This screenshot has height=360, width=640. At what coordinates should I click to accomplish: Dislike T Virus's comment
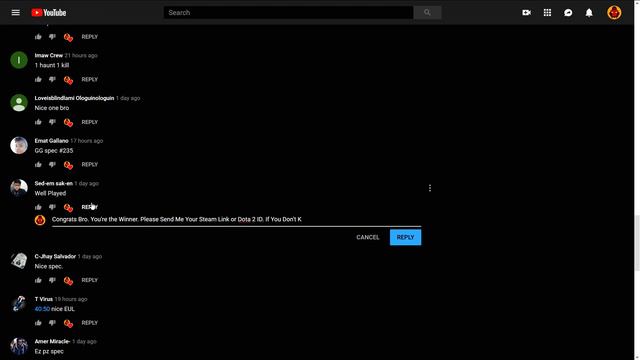(x=52, y=323)
